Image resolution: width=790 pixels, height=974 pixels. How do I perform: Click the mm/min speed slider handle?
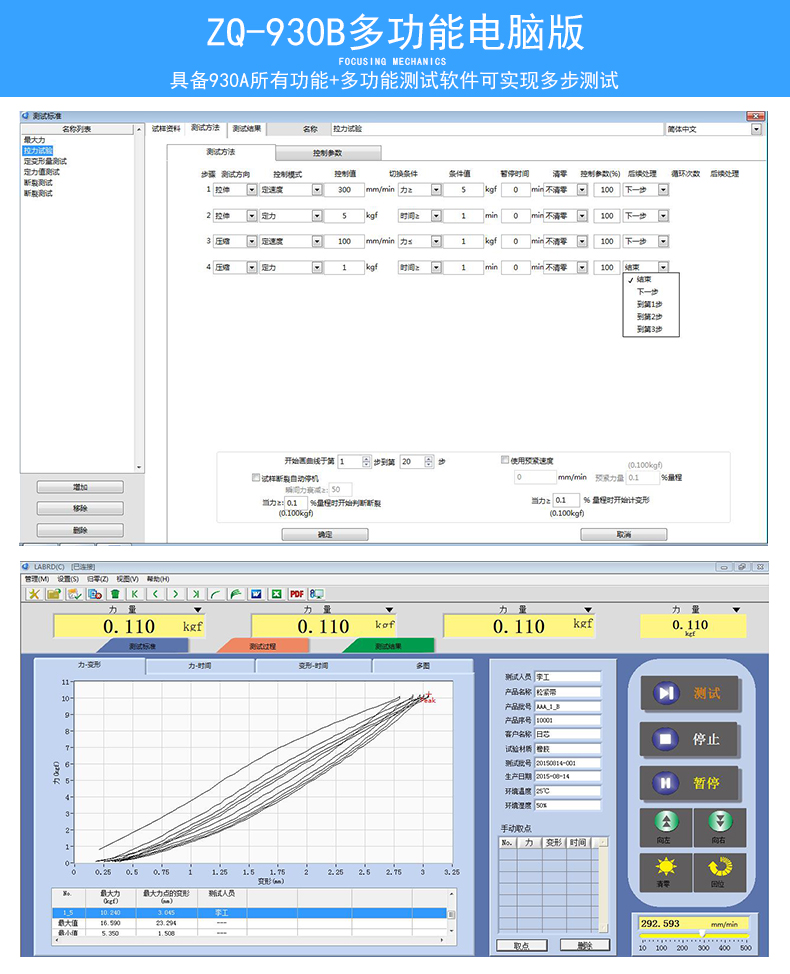pyautogui.click(x=701, y=934)
